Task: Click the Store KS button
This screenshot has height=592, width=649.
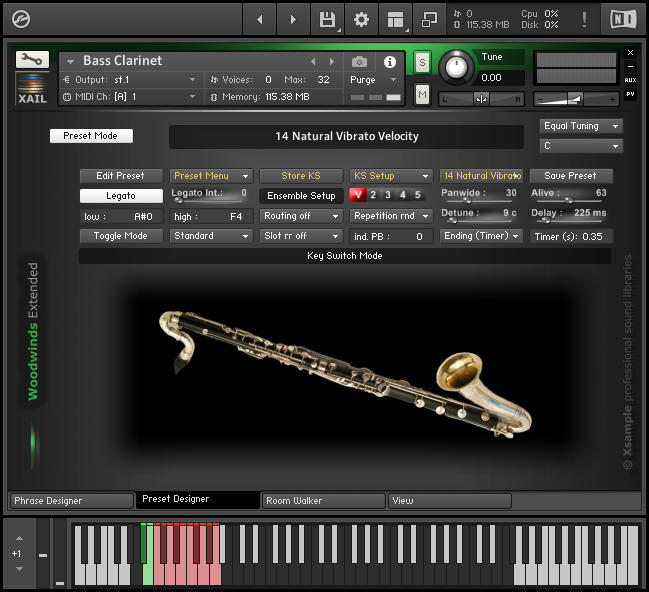Action: tap(301, 176)
